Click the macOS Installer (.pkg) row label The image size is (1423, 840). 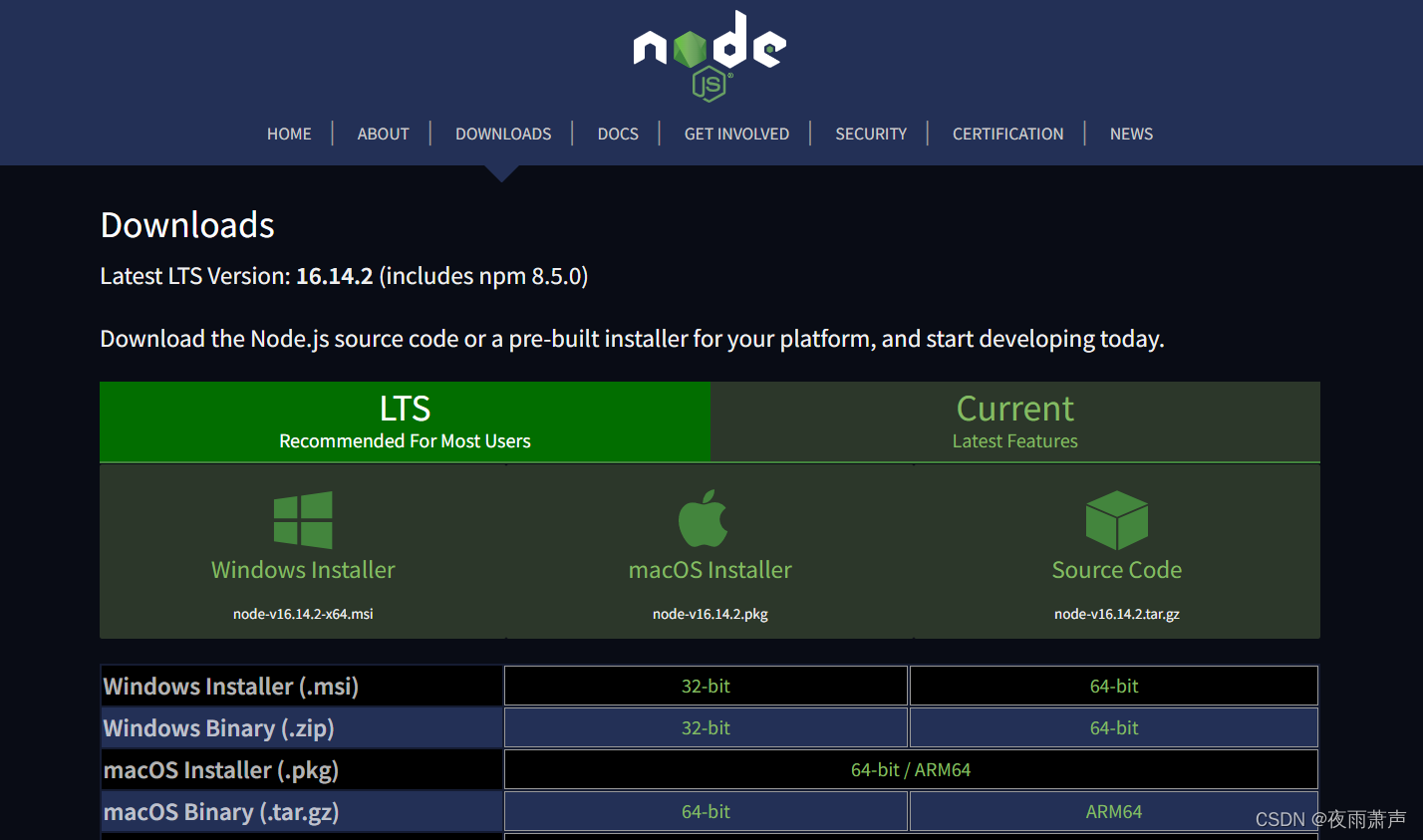pos(221,770)
